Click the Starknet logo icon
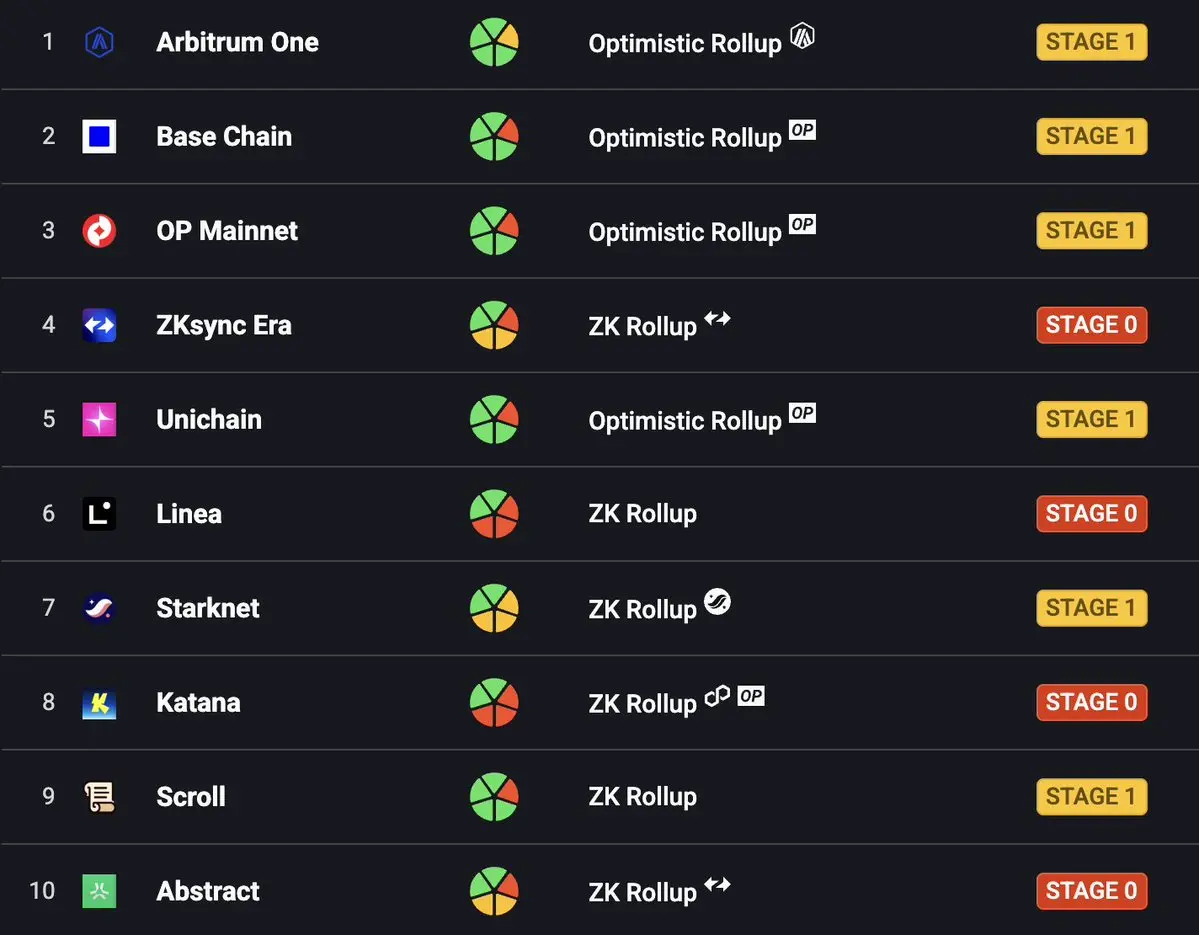 click(99, 608)
